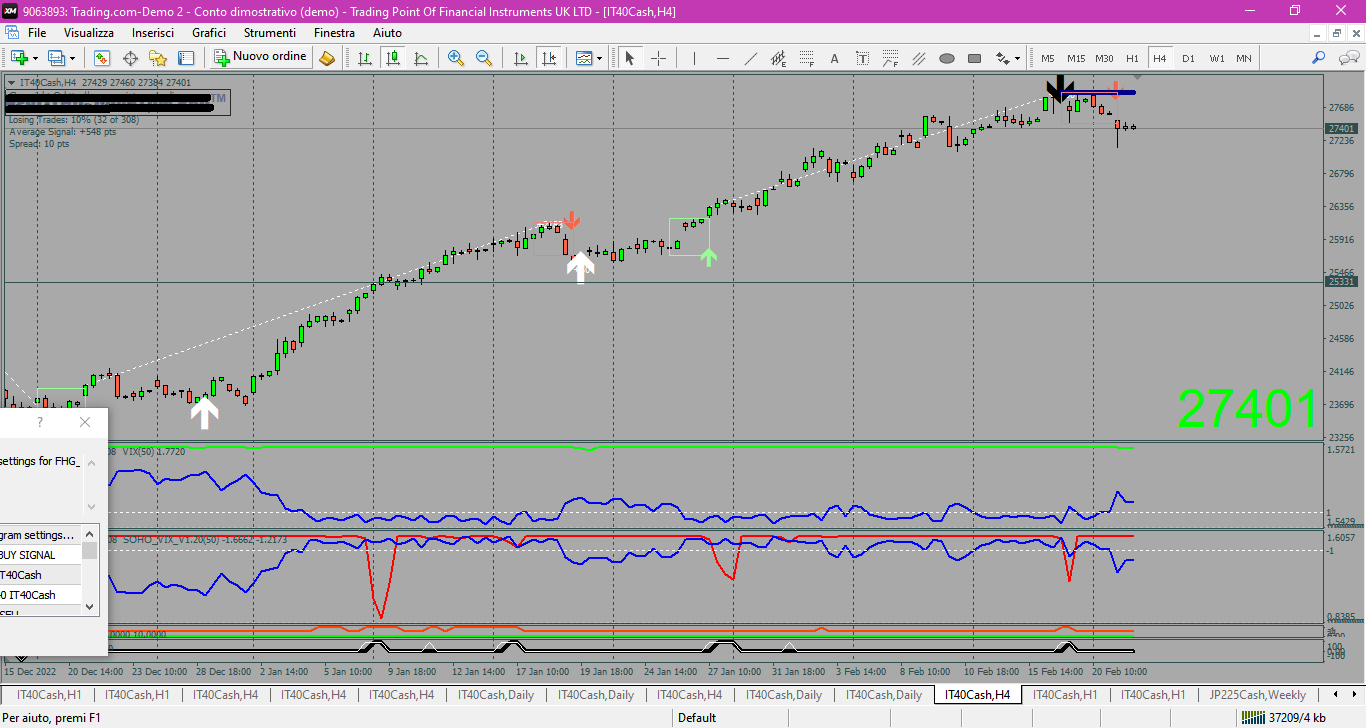
Task: Select the Fibonacci arcs tool
Action: pyautogui.click(x=890, y=58)
